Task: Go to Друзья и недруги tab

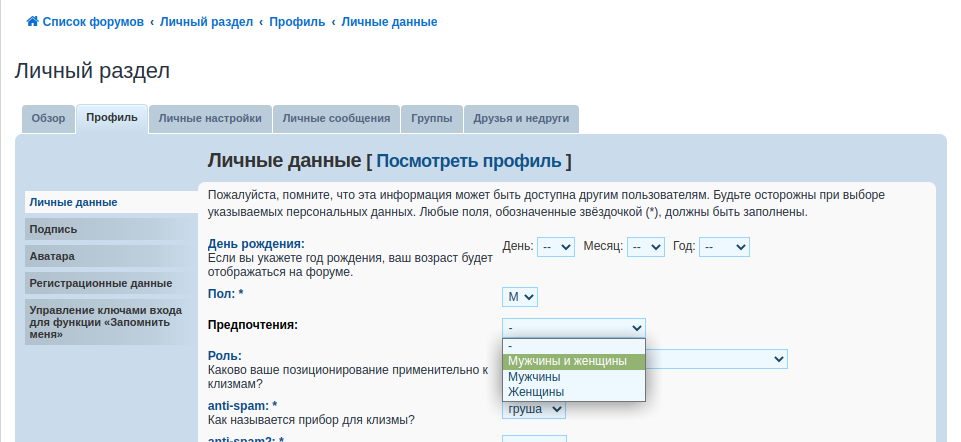Action: pos(521,119)
